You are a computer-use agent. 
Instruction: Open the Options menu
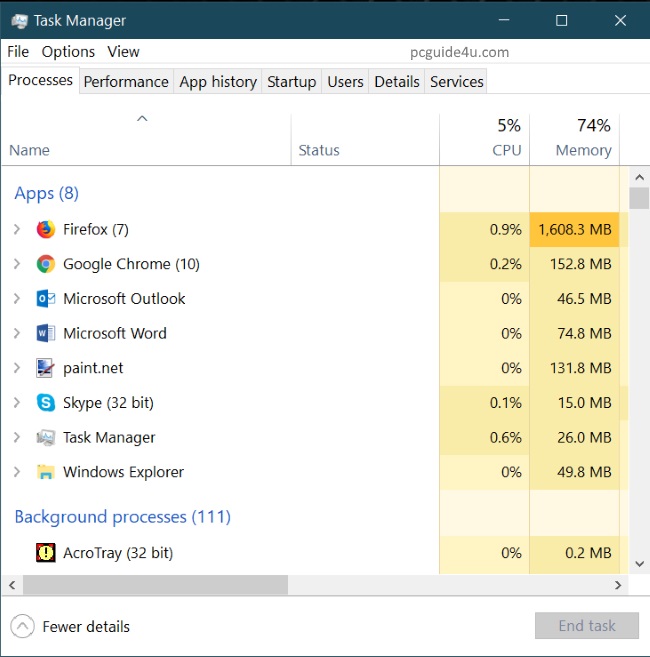point(68,52)
